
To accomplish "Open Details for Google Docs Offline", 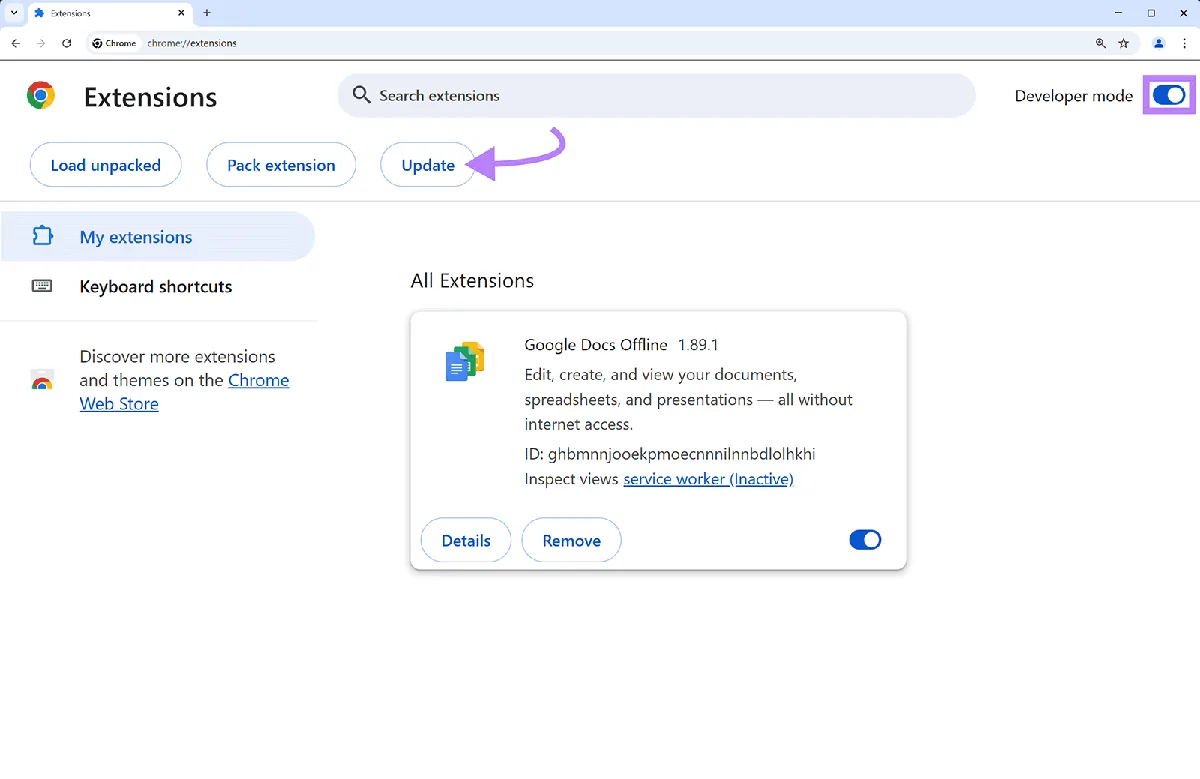I will 466,540.
